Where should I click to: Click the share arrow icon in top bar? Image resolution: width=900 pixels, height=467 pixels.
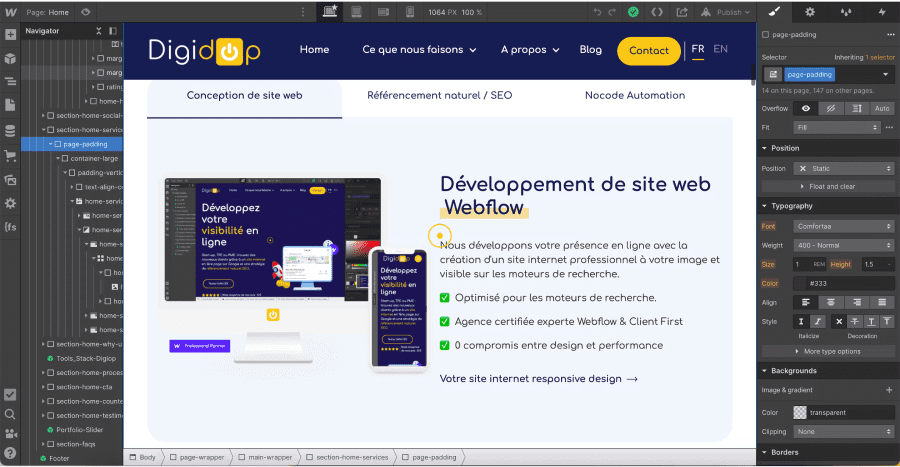click(682, 12)
